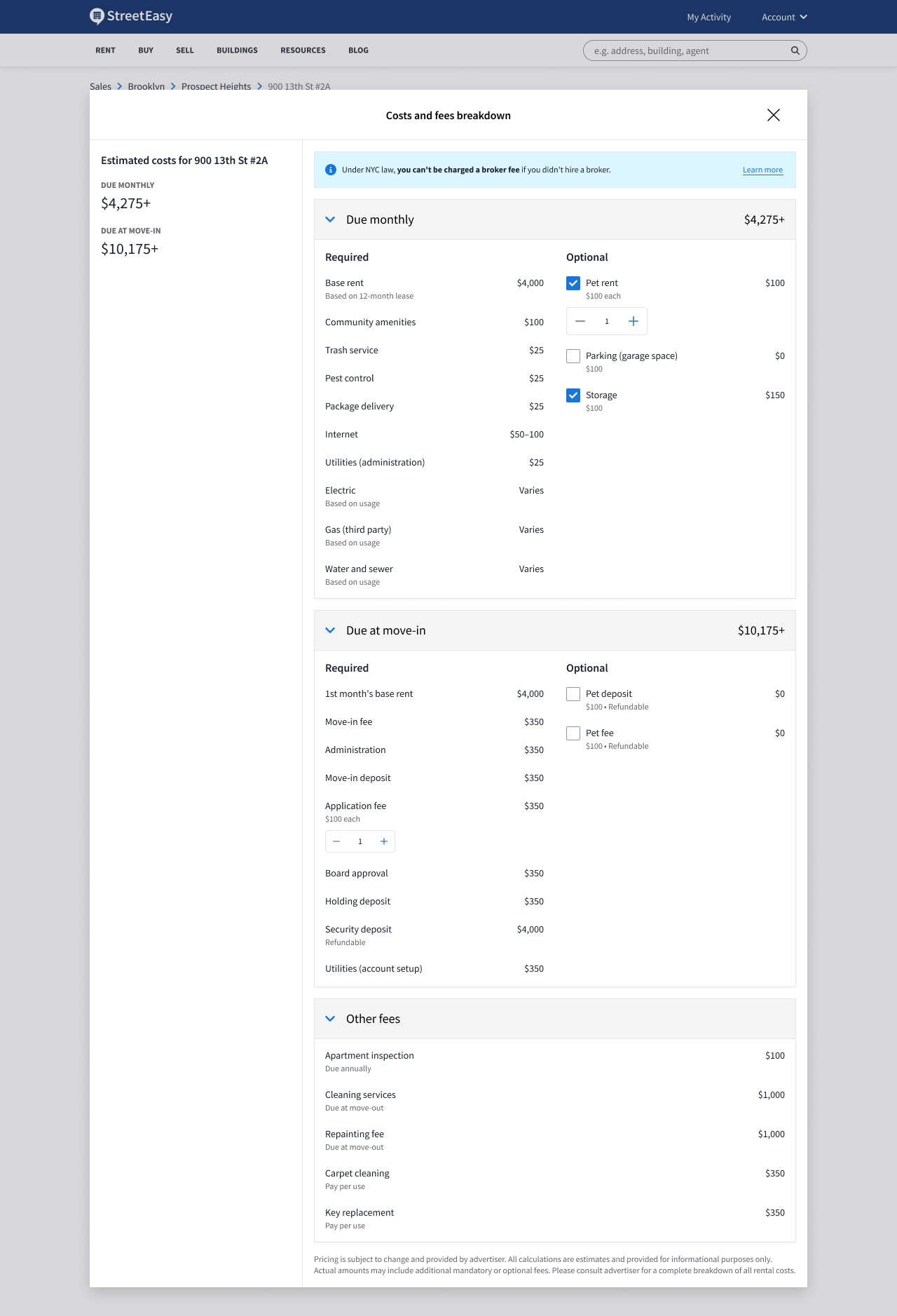Click the broker fee info icon
This screenshot has height=1316, width=897.
331,170
